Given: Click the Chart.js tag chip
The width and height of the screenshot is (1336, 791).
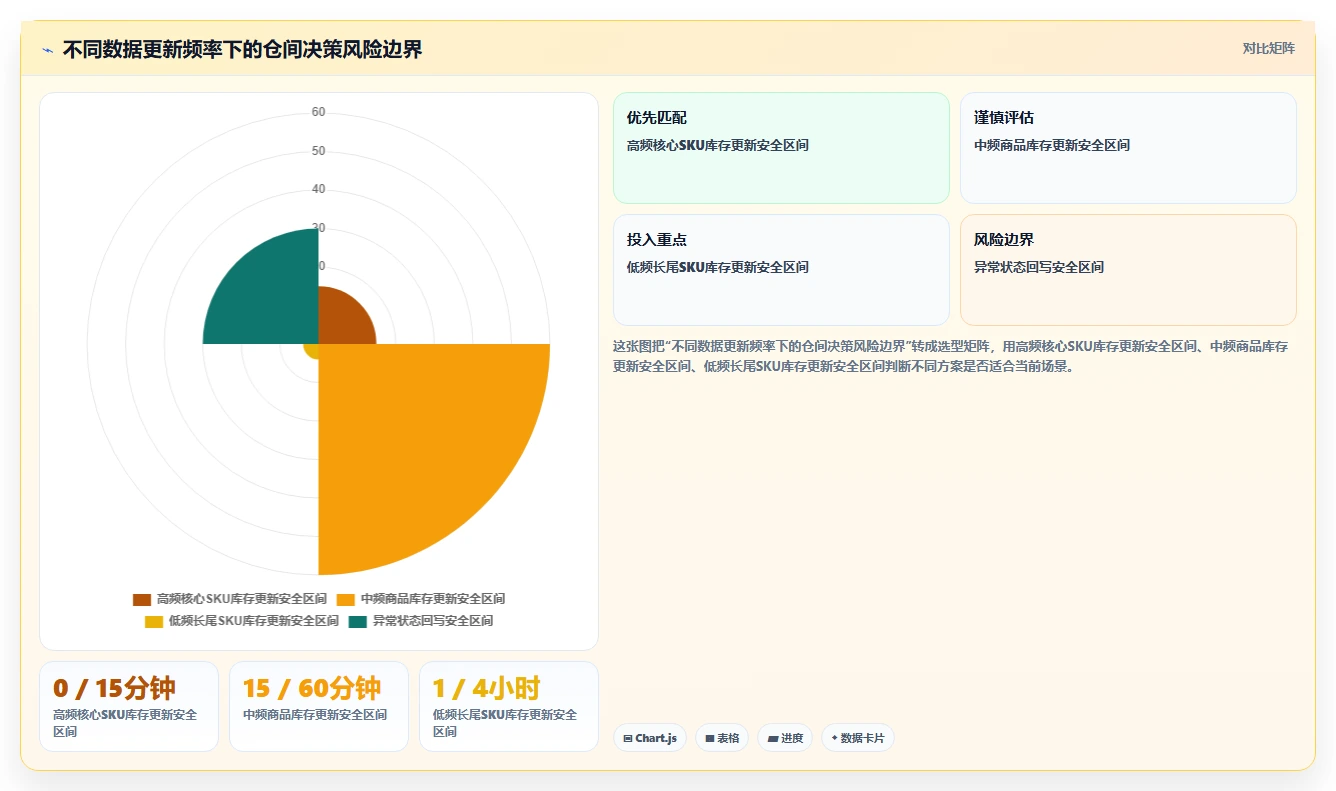Looking at the screenshot, I should 650,738.
